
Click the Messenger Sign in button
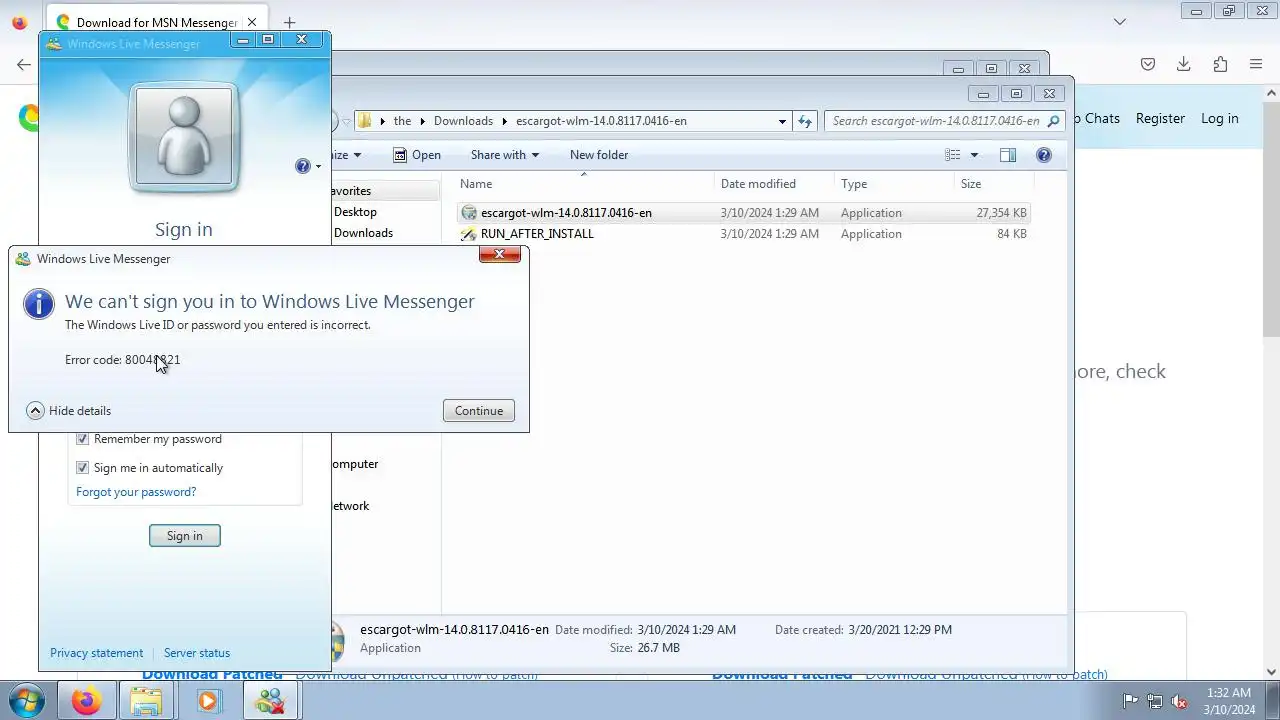coord(185,536)
